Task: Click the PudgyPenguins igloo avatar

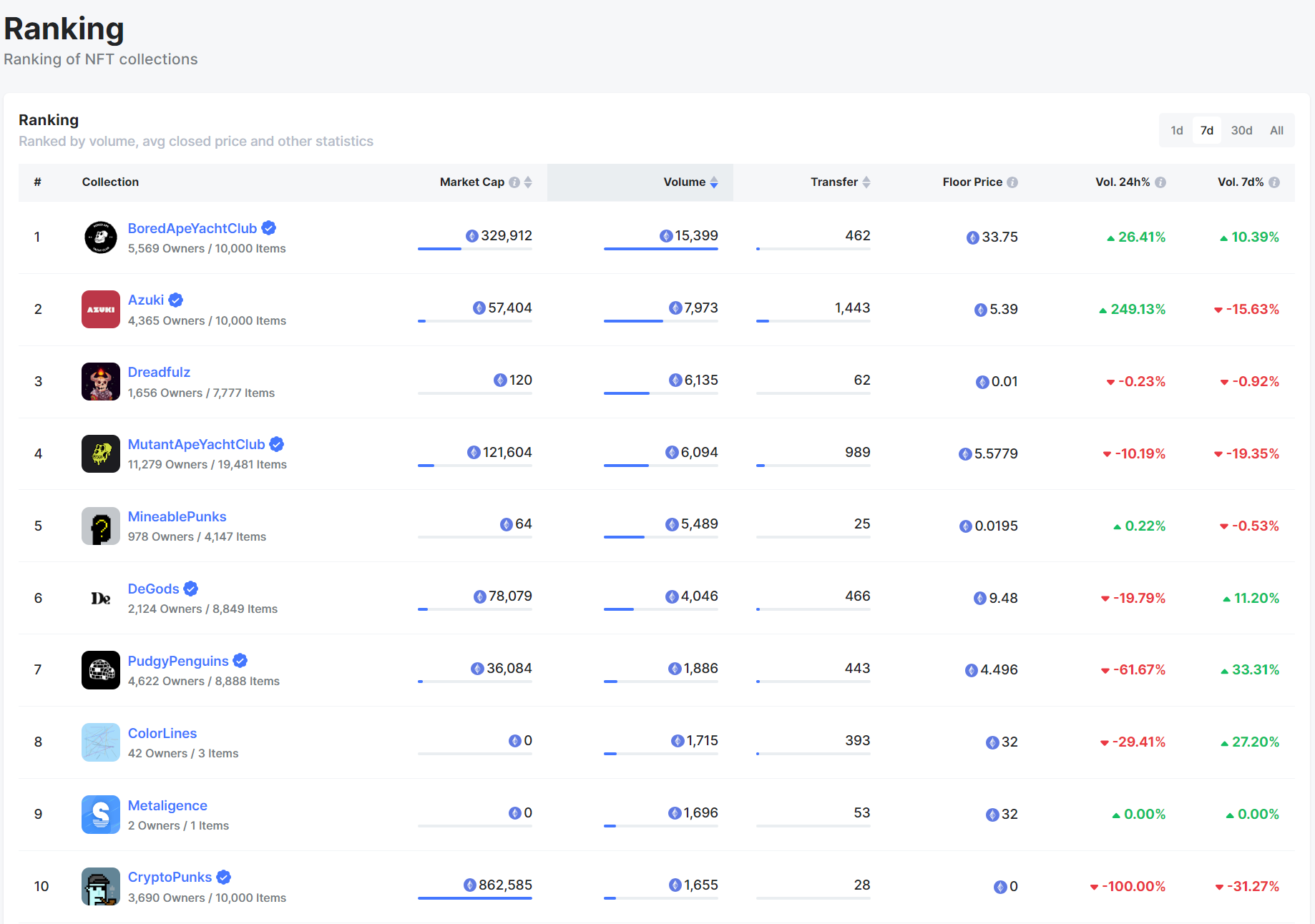Action: [x=101, y=670]
